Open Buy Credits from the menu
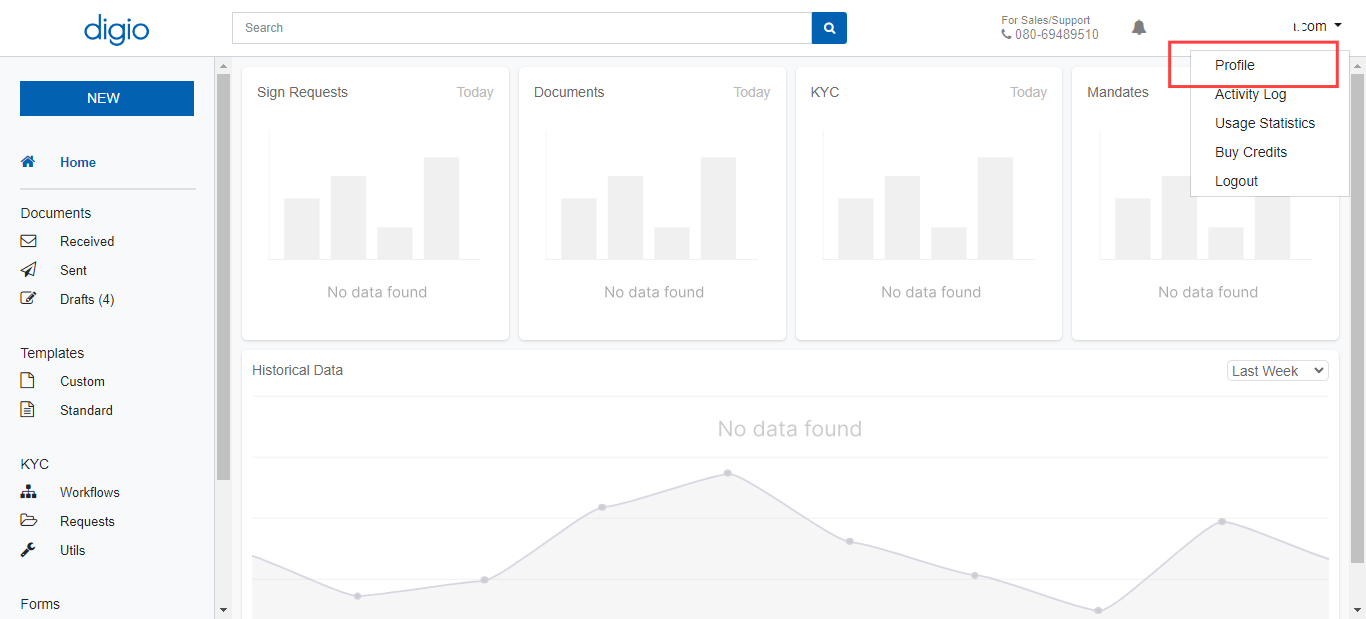 click(x=1251, y=152)
